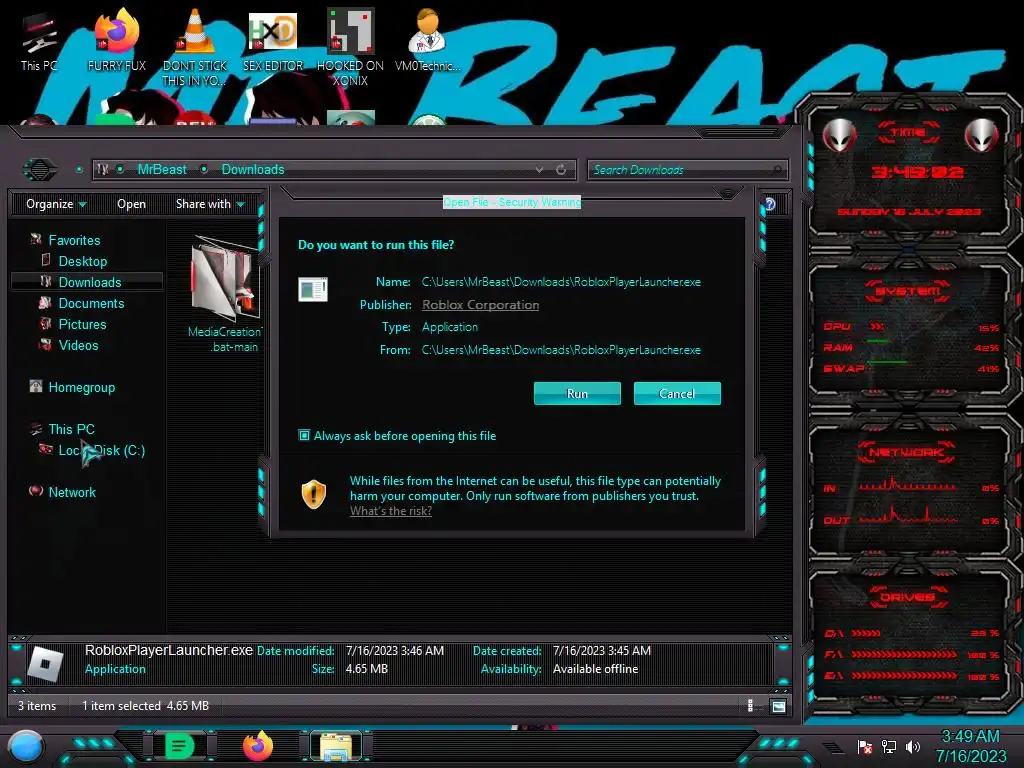Open Videos in the navigation pane
Image resolution: width=1024 pixels, height=768 pixels.
[78, 345]
